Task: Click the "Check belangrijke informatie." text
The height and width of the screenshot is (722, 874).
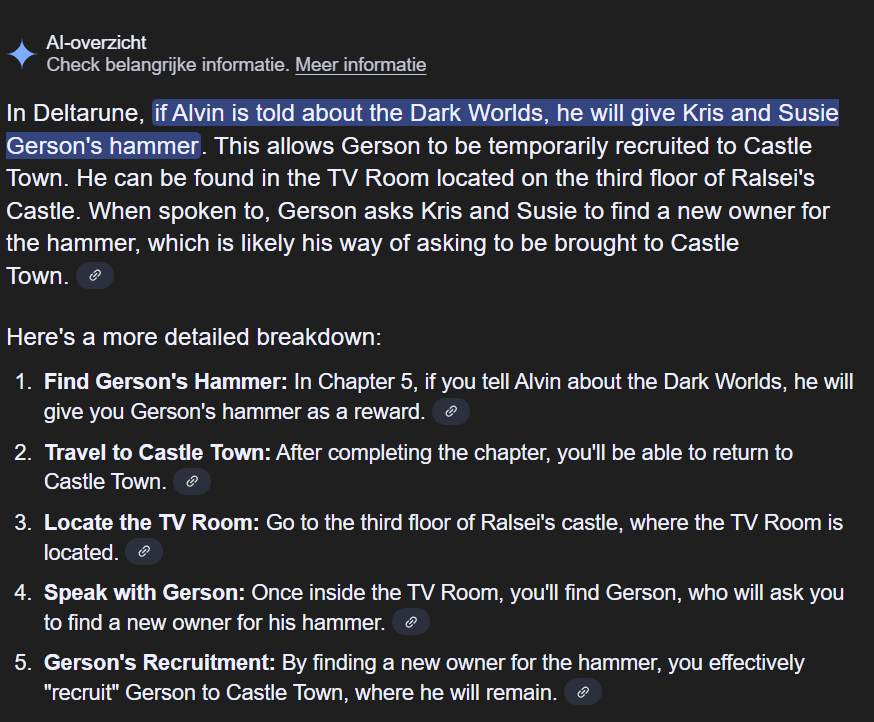Action: (168, 65)
